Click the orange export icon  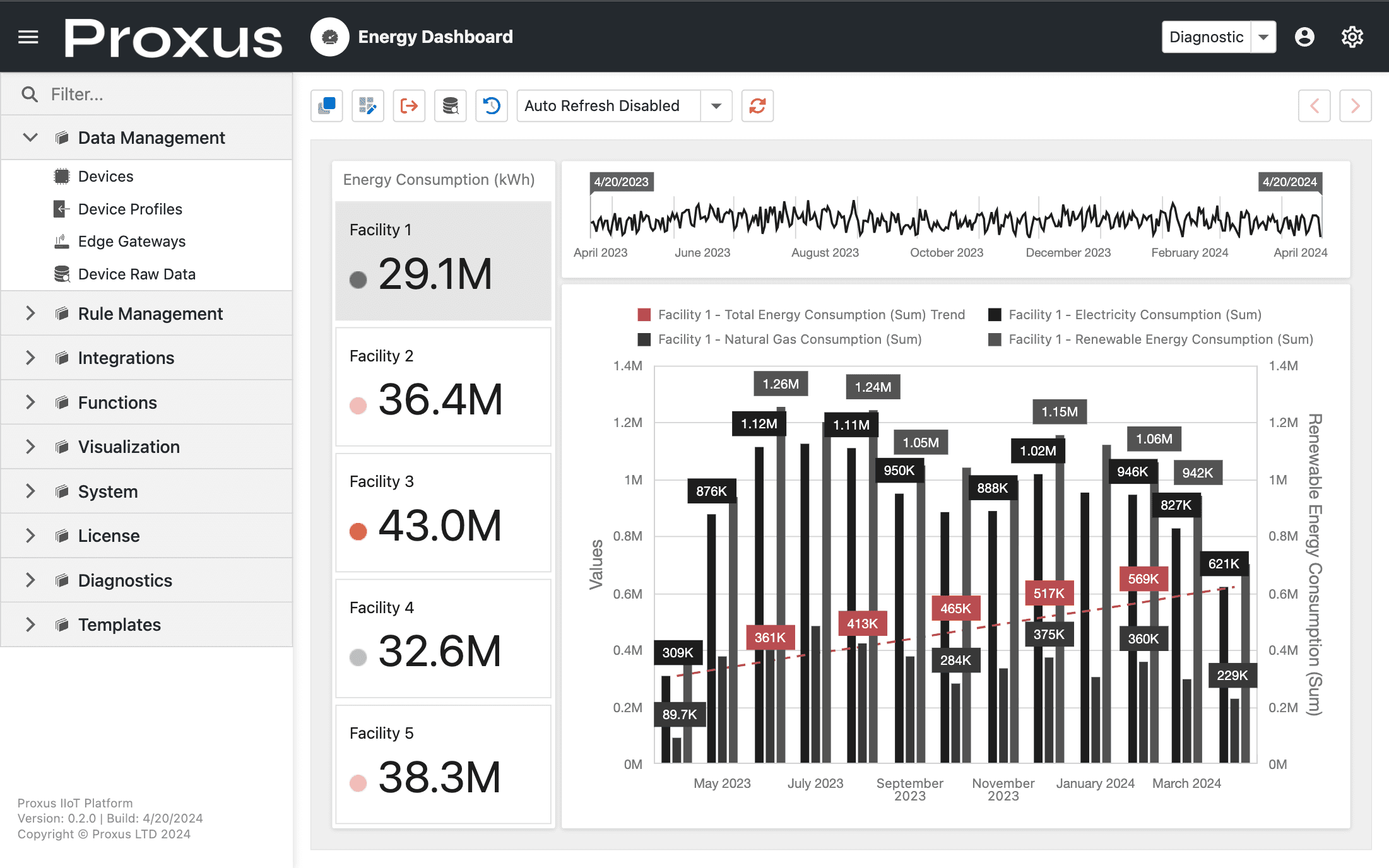tap(409, 105)
